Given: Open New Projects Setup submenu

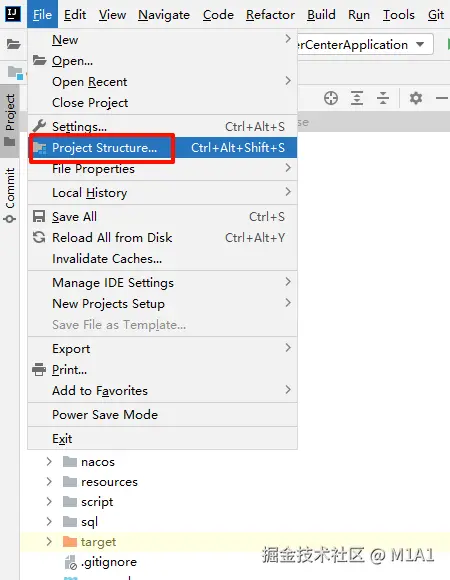Looking at the screenshot, I should (x=162, y=304).
